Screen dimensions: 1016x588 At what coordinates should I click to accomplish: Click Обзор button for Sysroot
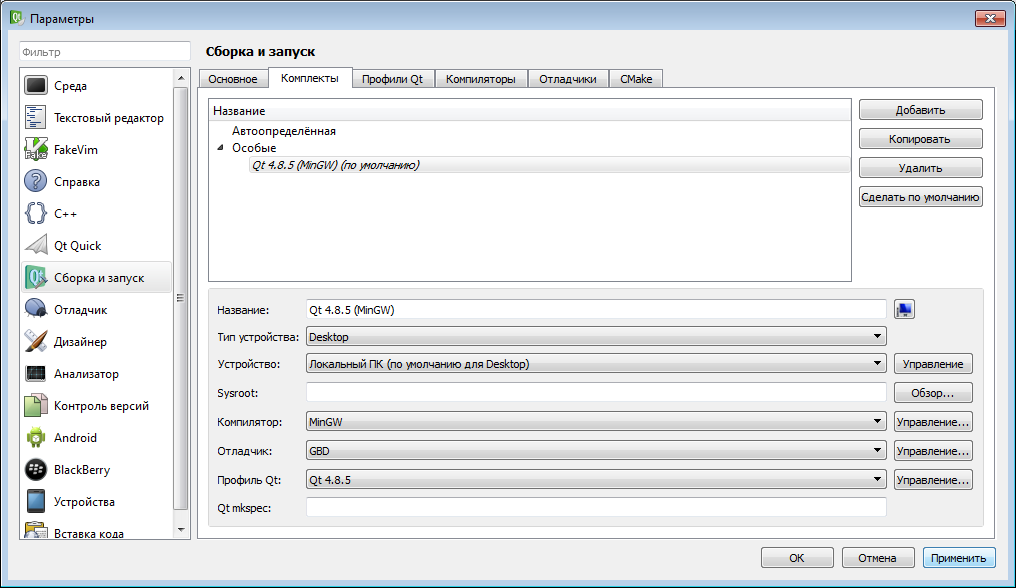tap(933, 393)
